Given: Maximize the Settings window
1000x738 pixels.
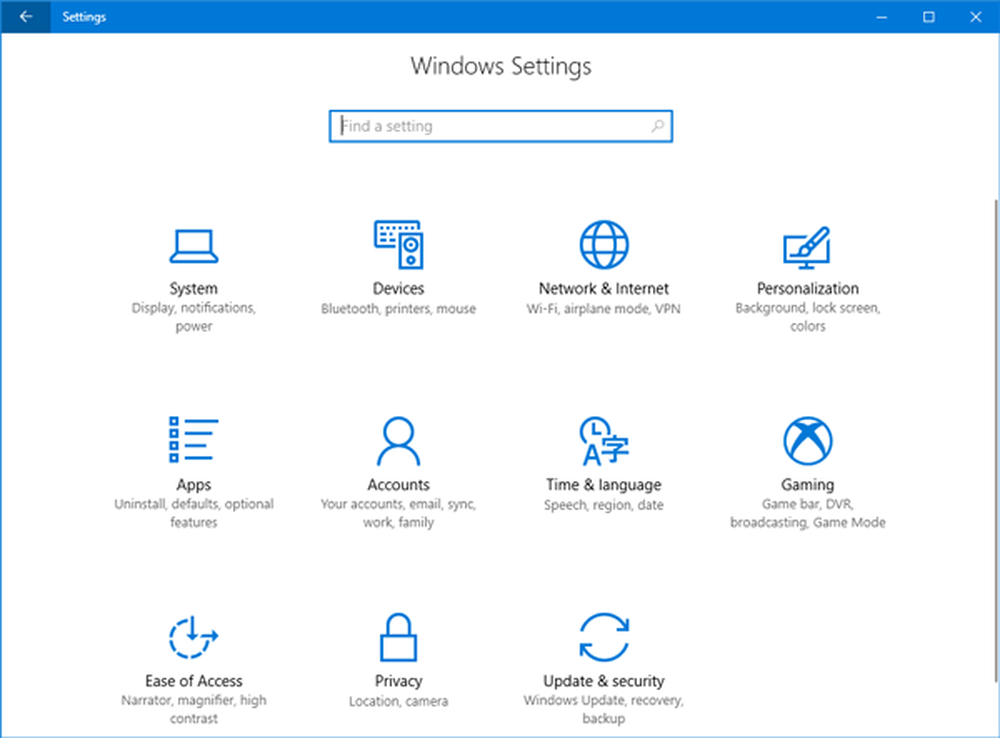Looking at the screenshot, I should [929, 16].
